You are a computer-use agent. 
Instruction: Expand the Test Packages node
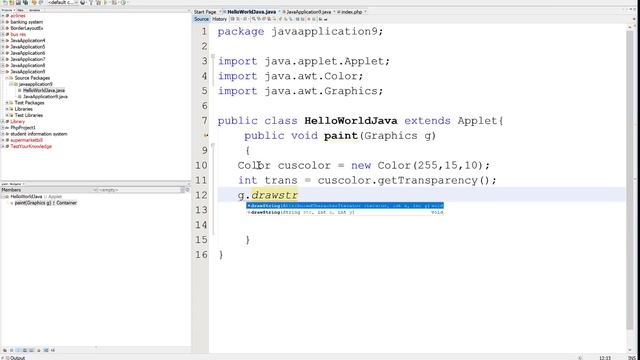pos(7,102)
